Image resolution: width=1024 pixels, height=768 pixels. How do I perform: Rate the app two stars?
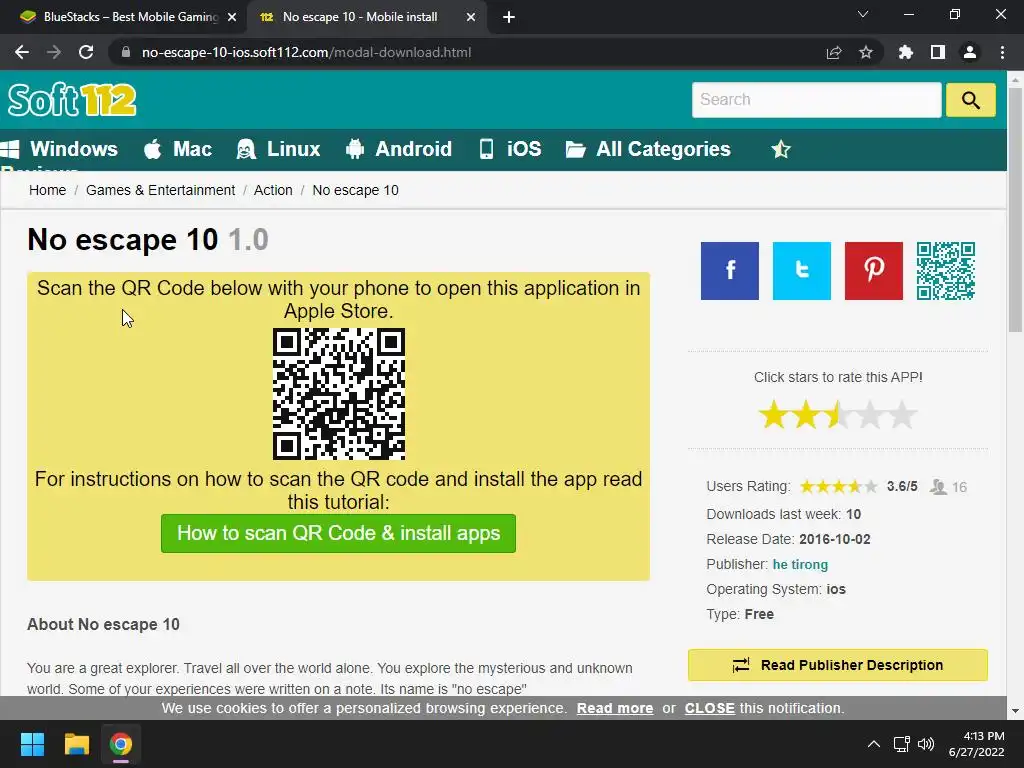click(x=806, y=415)
